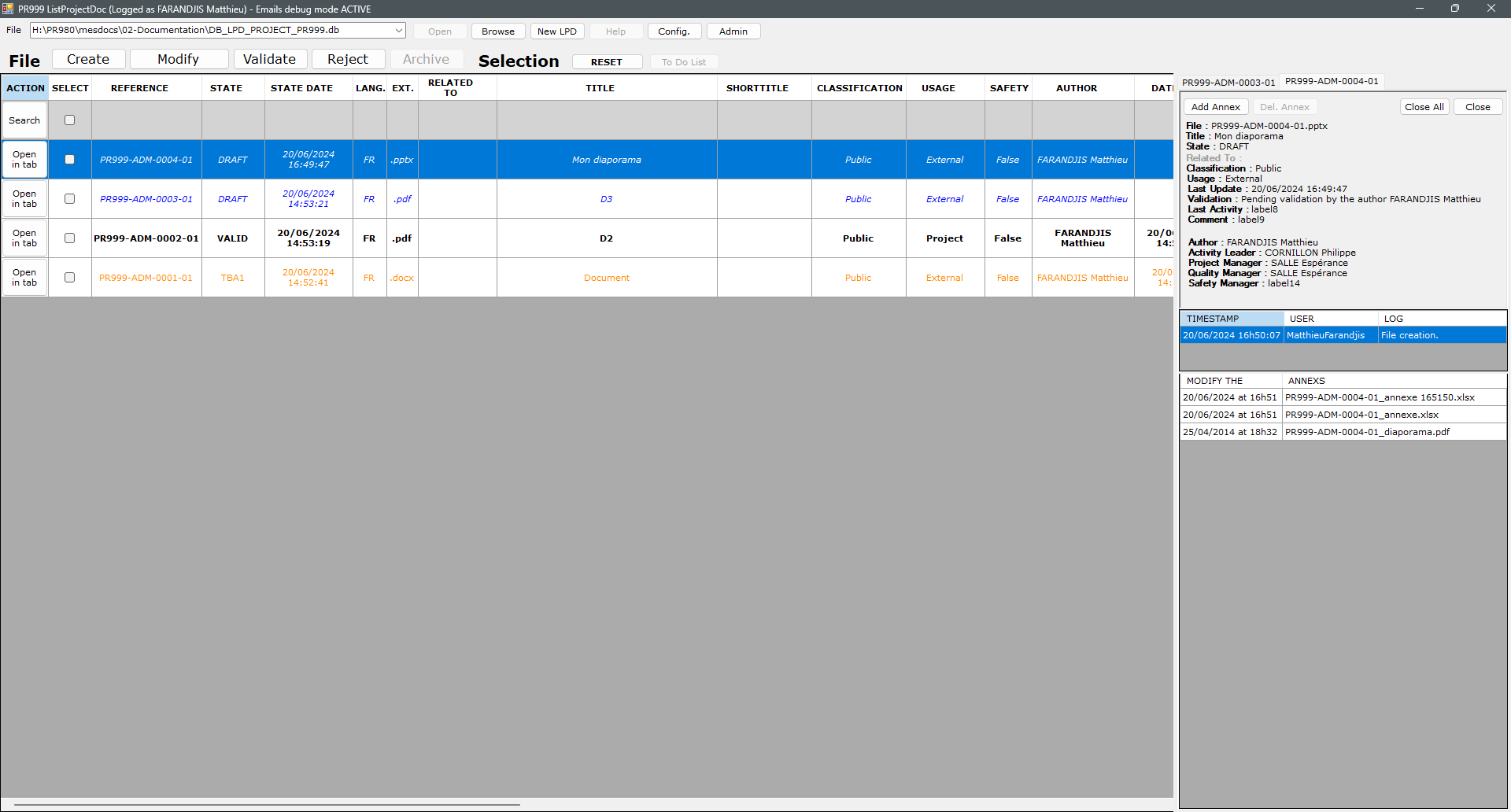1511x812 pixels.
Task: Sort by the STATE DATE column header
Action: pos(301,88)
